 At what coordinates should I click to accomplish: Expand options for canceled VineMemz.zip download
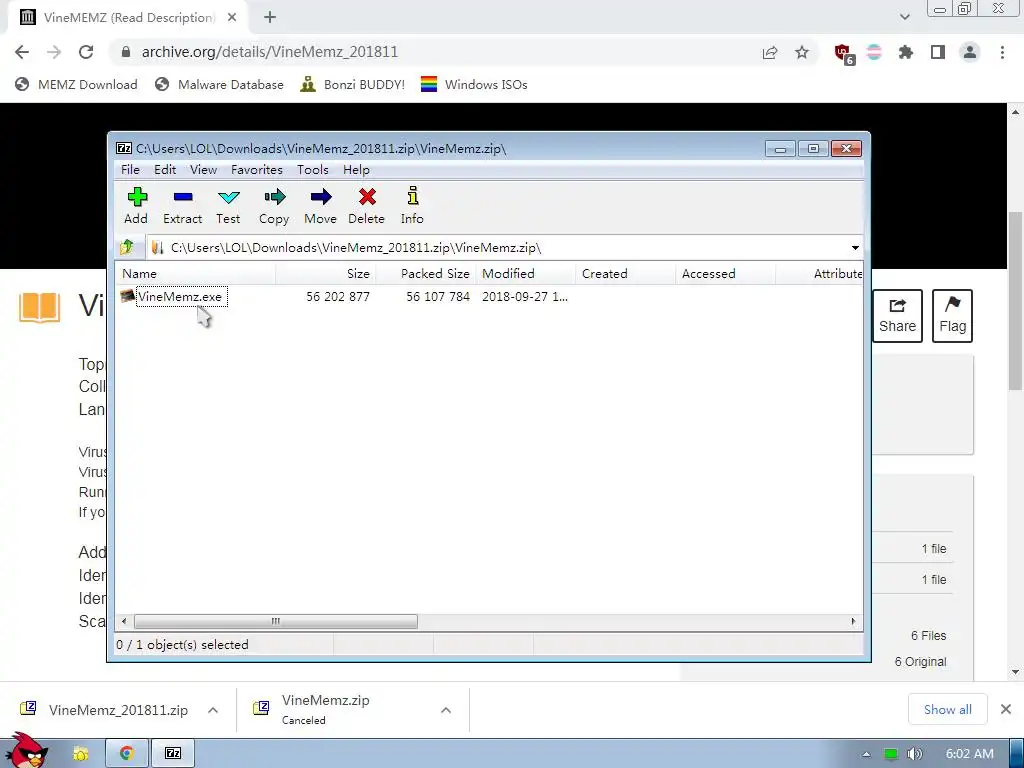coord(446,710)
